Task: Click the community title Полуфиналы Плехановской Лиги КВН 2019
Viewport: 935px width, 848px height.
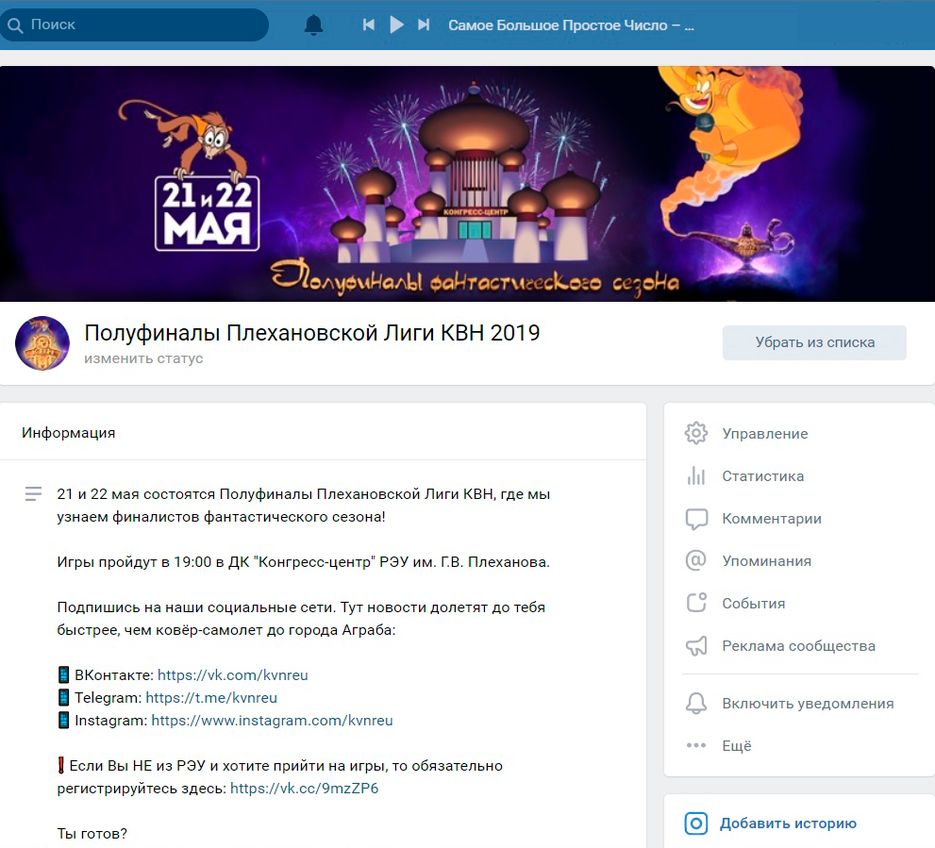Action: pyautogui.click(x=312, y=333)
